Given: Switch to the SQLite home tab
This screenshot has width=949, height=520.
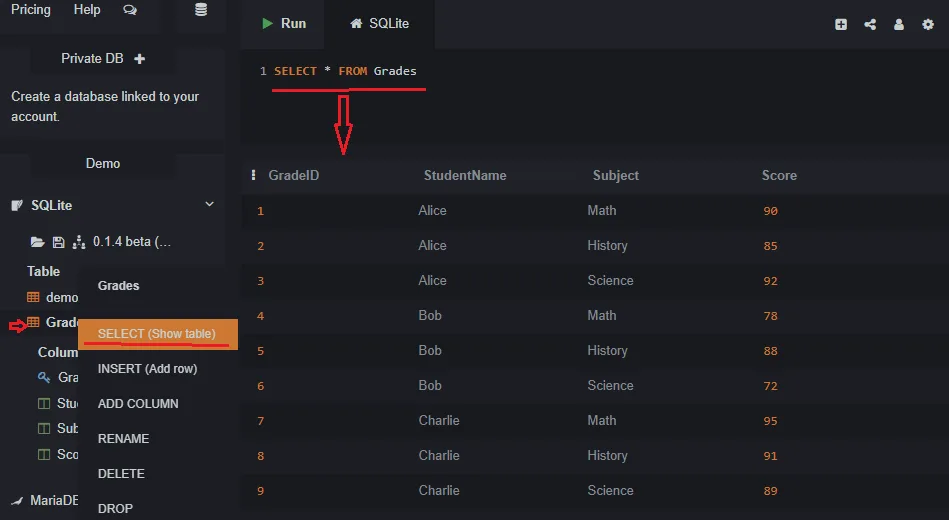Looking at the screenshot, I should coord(379,24).
